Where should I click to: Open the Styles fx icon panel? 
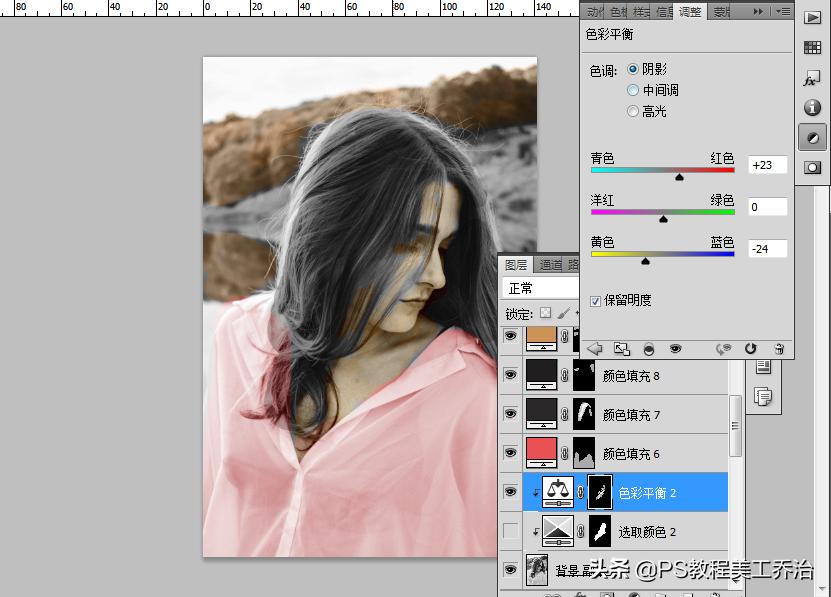tap(813, 78)
